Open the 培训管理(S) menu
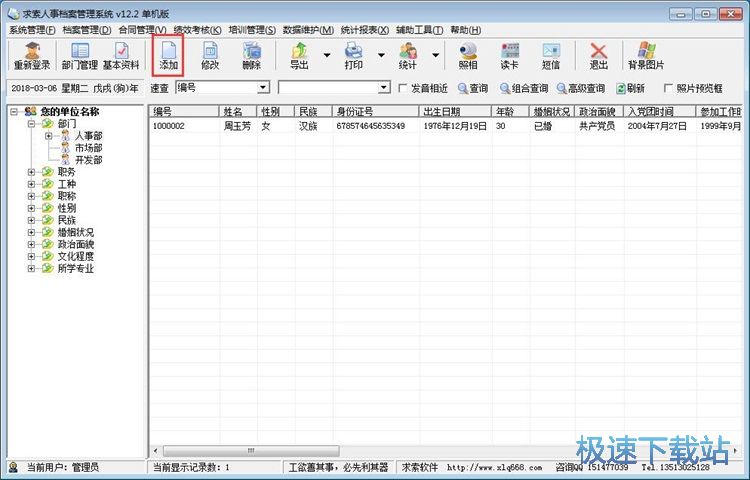 [x=252, y=30]
